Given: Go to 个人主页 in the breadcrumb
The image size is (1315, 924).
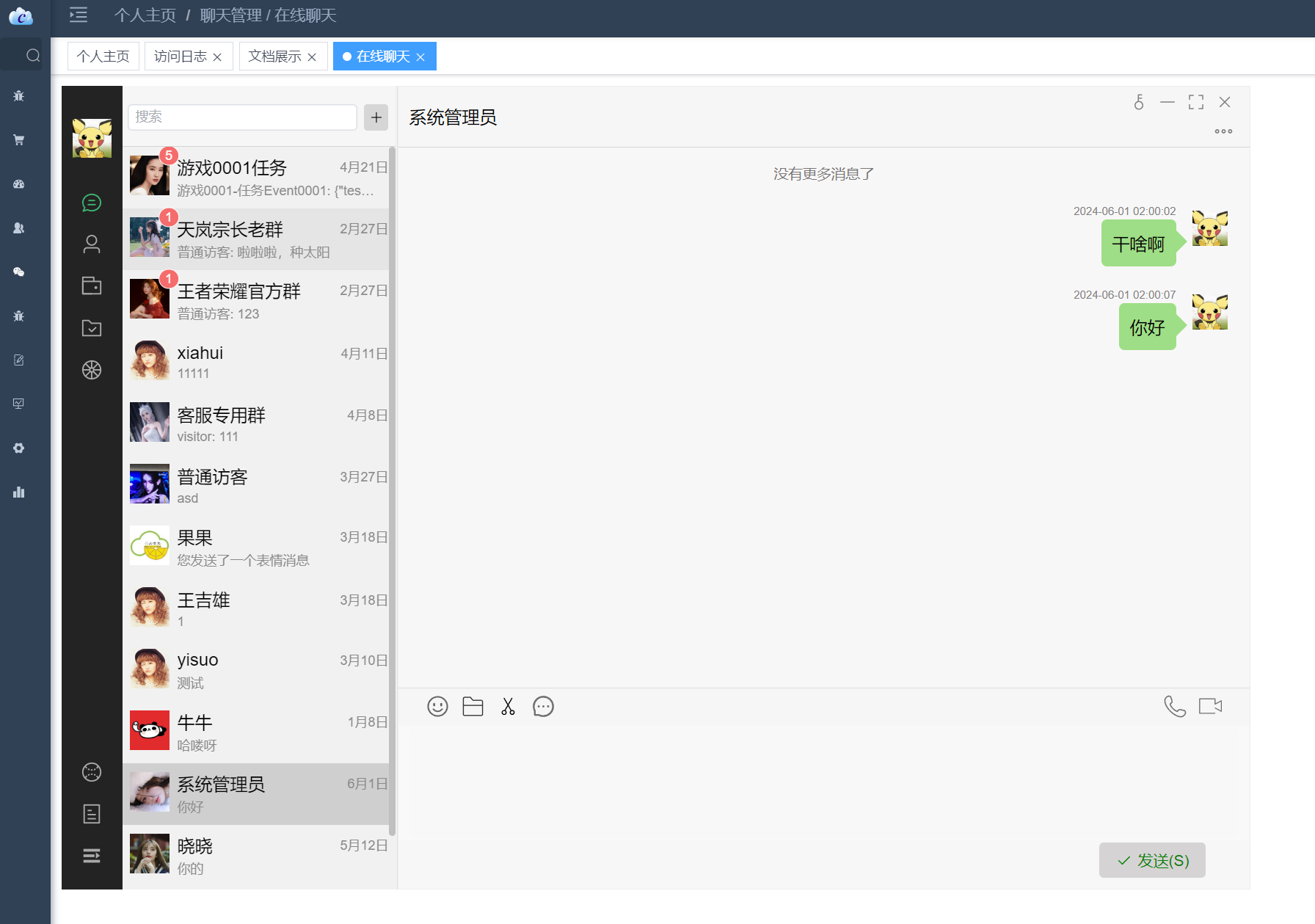Looking at the screenshot, I should click(145, 15).
